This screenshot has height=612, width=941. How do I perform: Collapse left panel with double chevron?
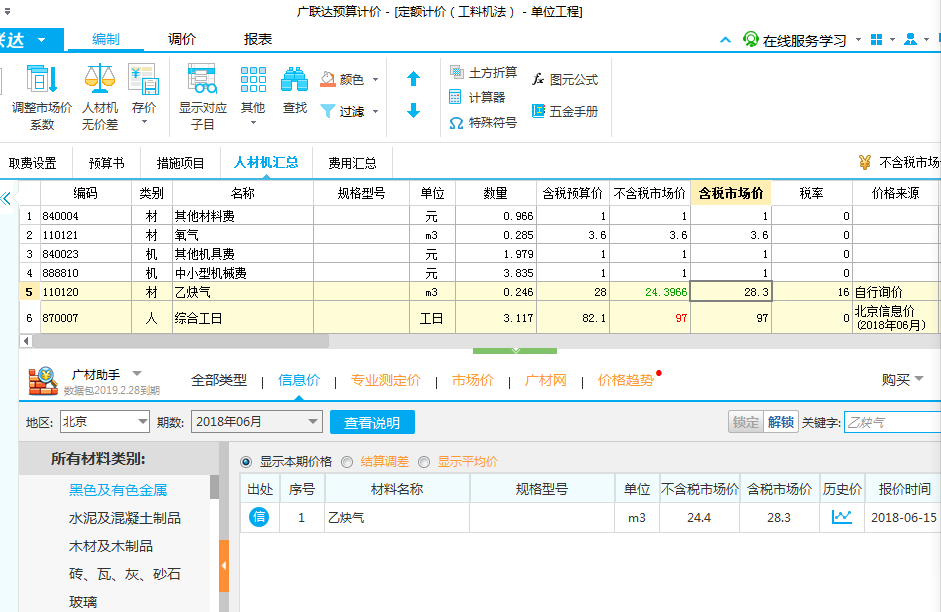[6, 199]
